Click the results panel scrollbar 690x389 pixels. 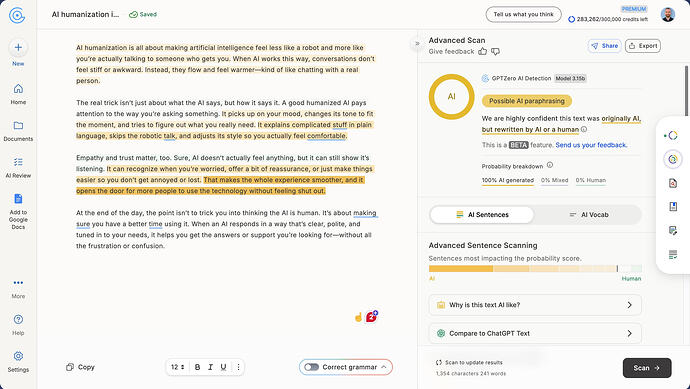click(686, 91)
